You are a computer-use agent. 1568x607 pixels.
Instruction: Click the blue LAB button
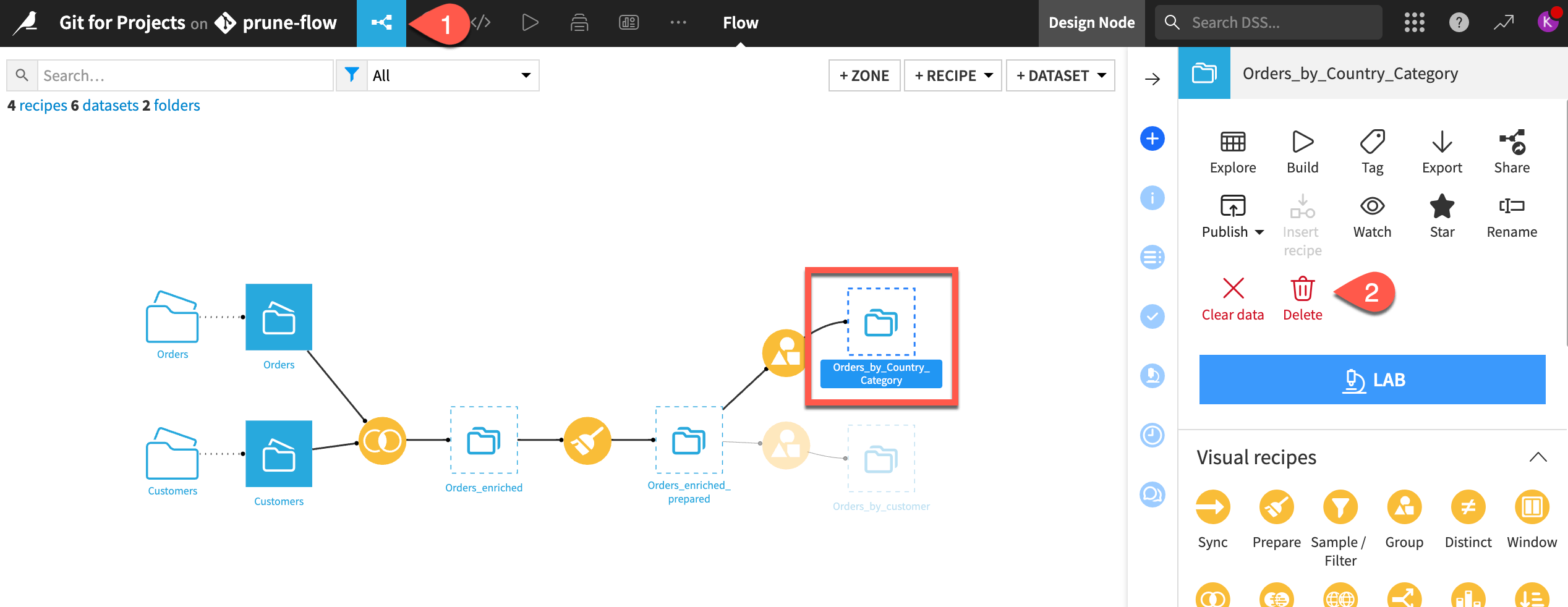[1372, 380]
